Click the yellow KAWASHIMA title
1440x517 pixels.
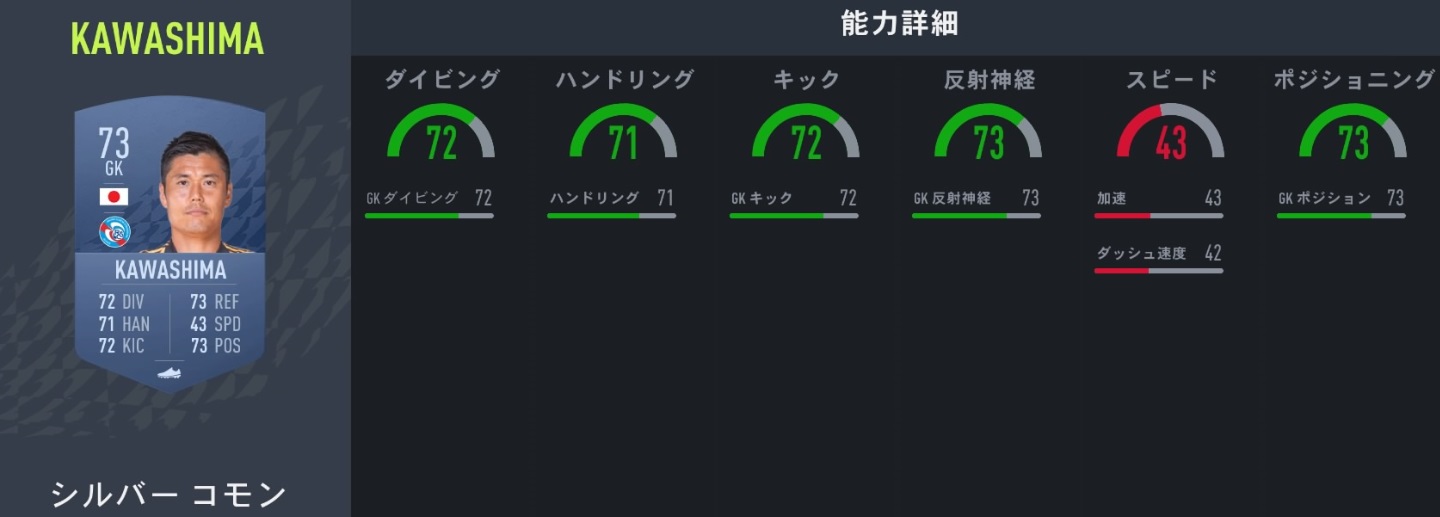pos(167,38)
